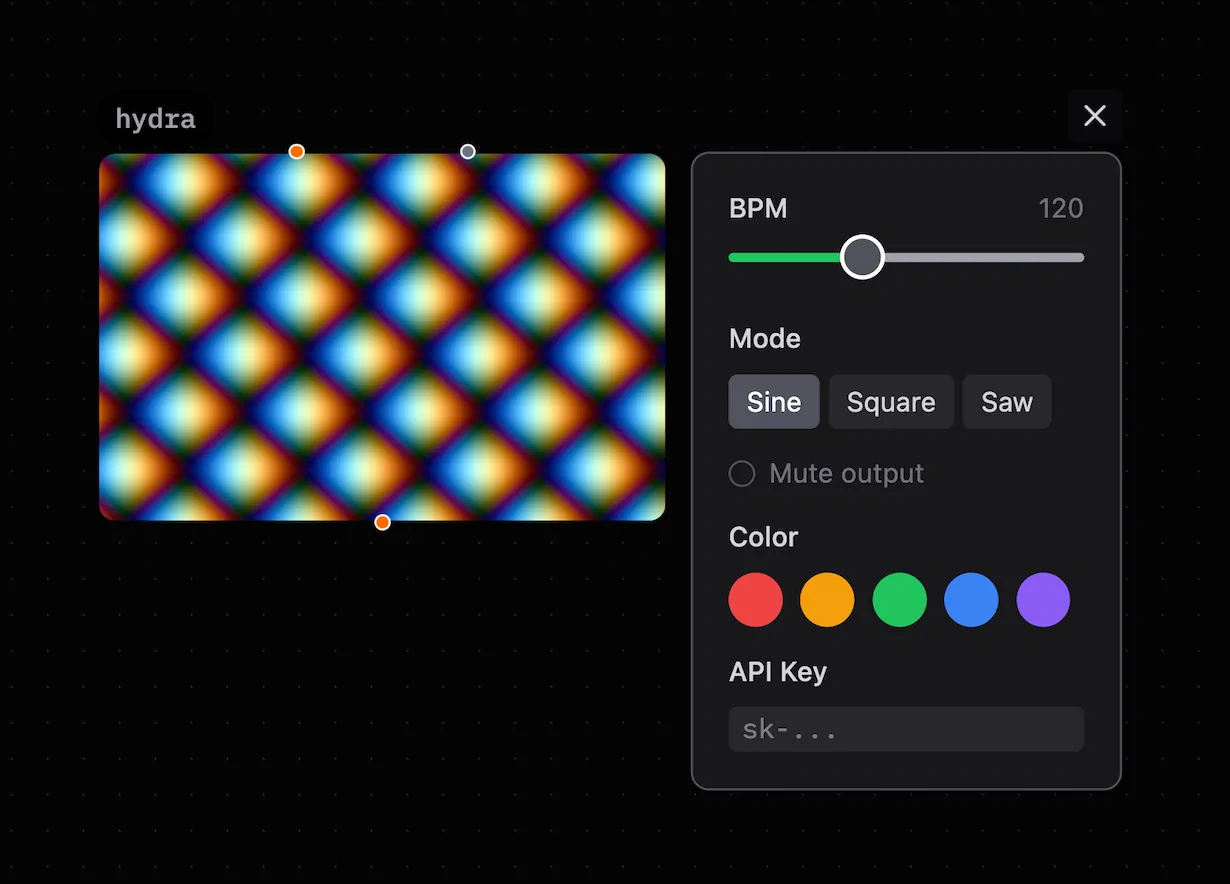Select the Sine wave mode
Viewport: 1230px width, 884px height.
773,401
